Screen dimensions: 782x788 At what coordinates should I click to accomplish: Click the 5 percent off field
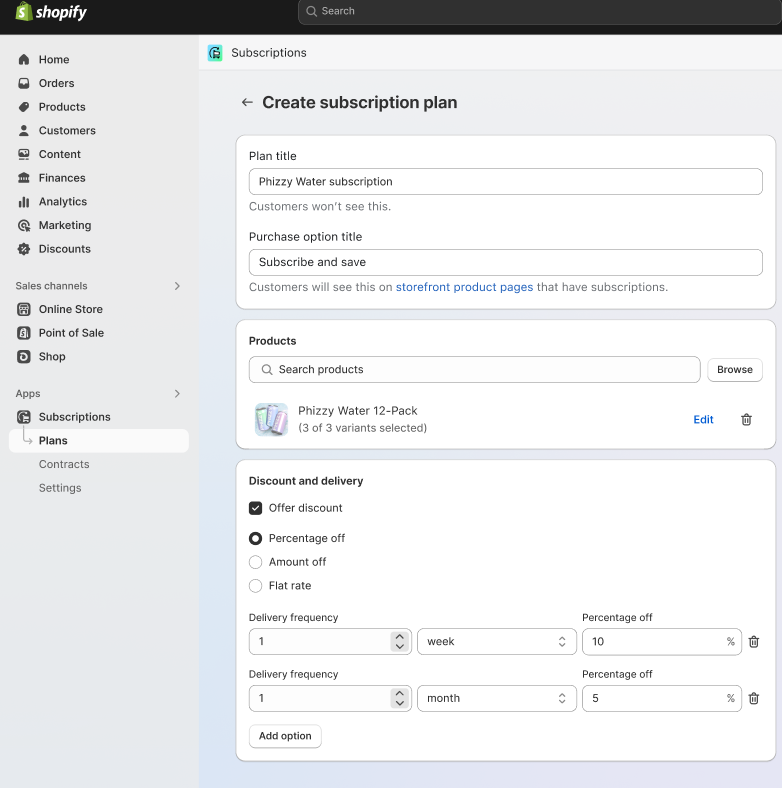661,699
